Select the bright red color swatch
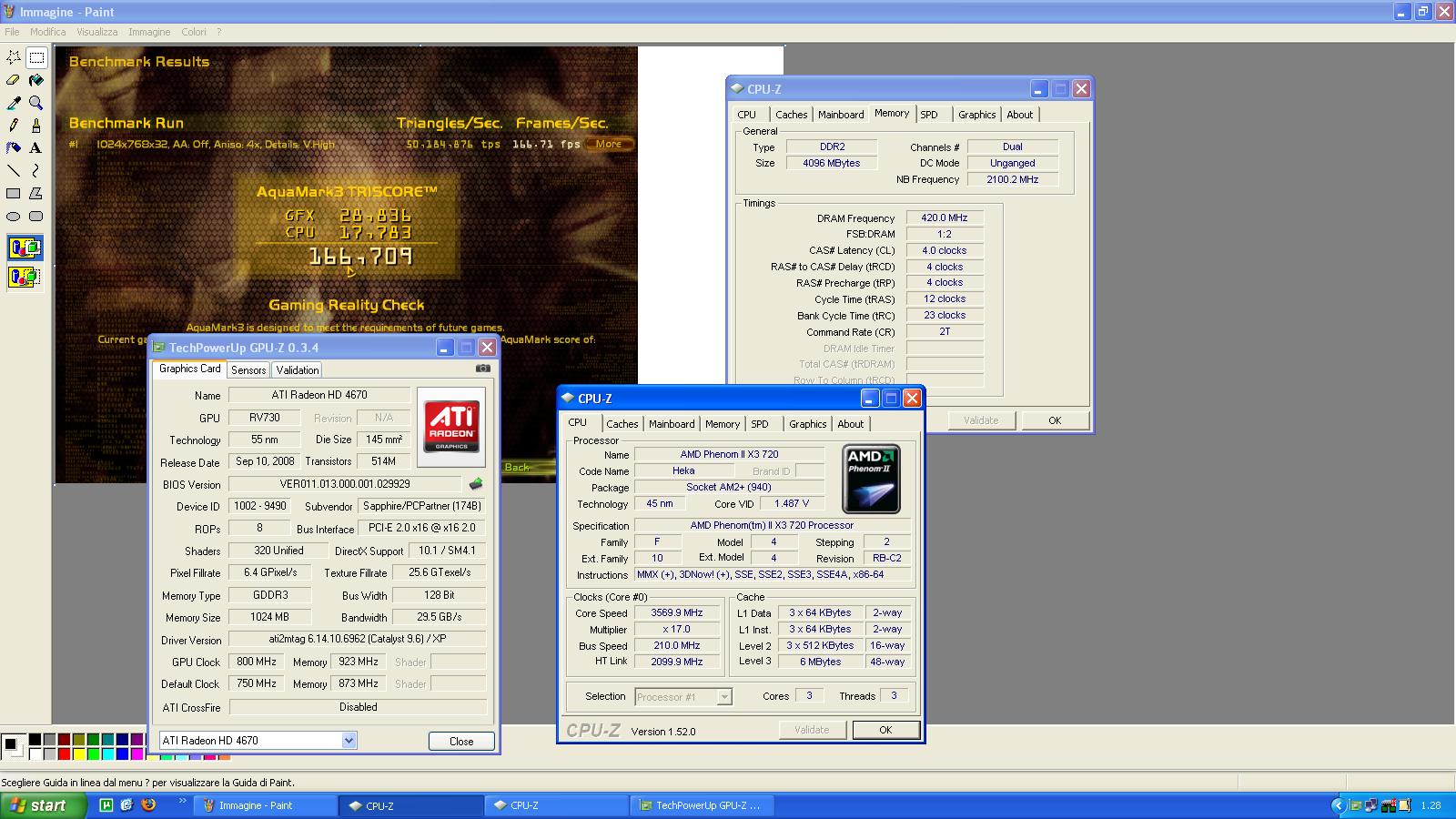Viewport: 1456px width, 819px height. click(x=64, y=753)
